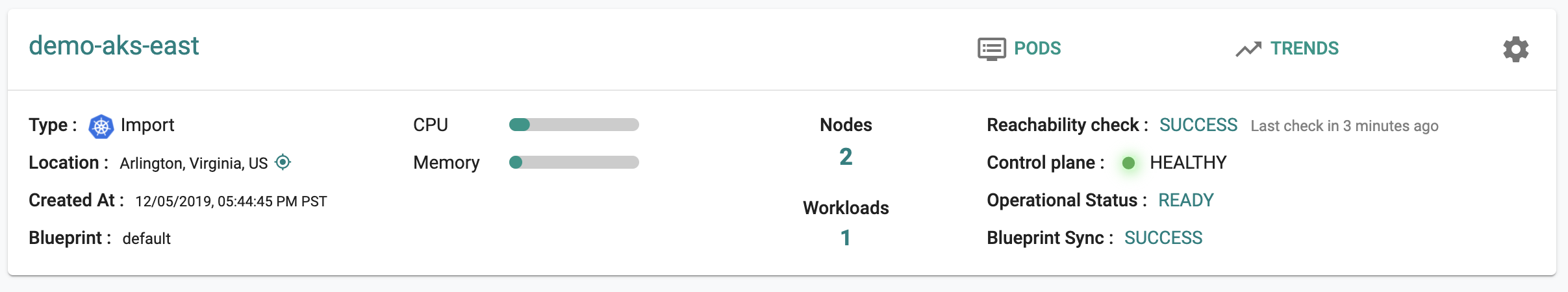Image resolution: width=1568 pixels, height=292 pixels.
Task: Click the default blueprint value
Action: (x=147, y=239)
